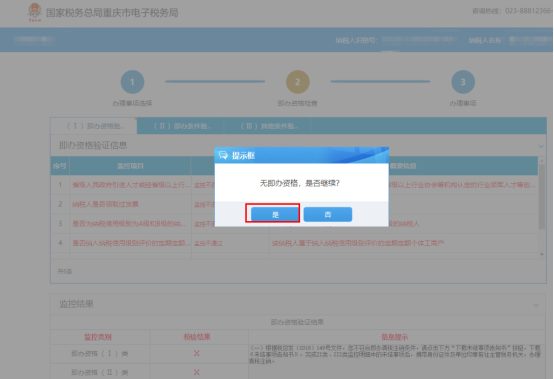Select step 3 circle 办理事项
The image size is (554, 379).
coord(463,82)
